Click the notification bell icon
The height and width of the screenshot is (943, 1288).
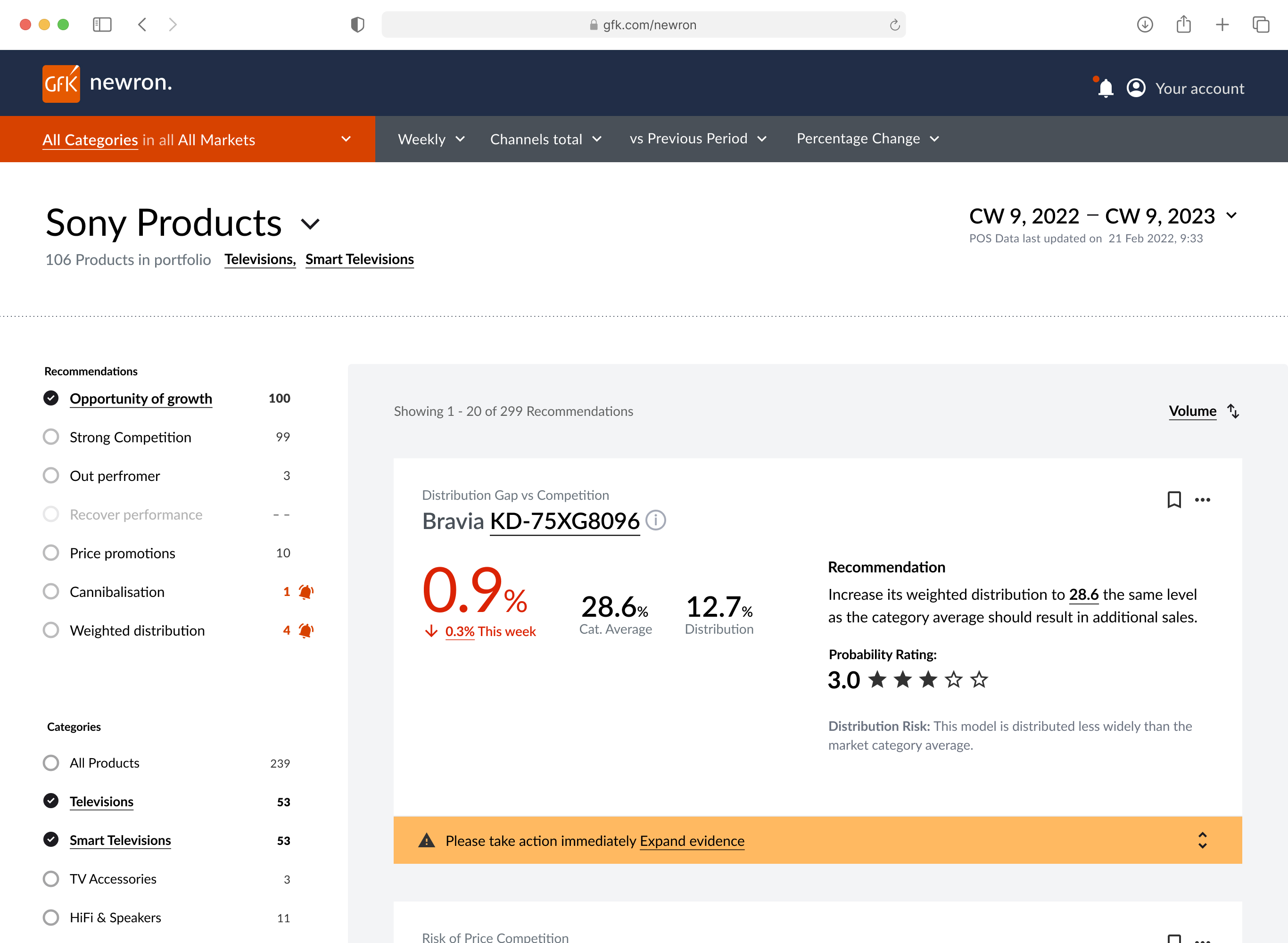(1106, 88)
